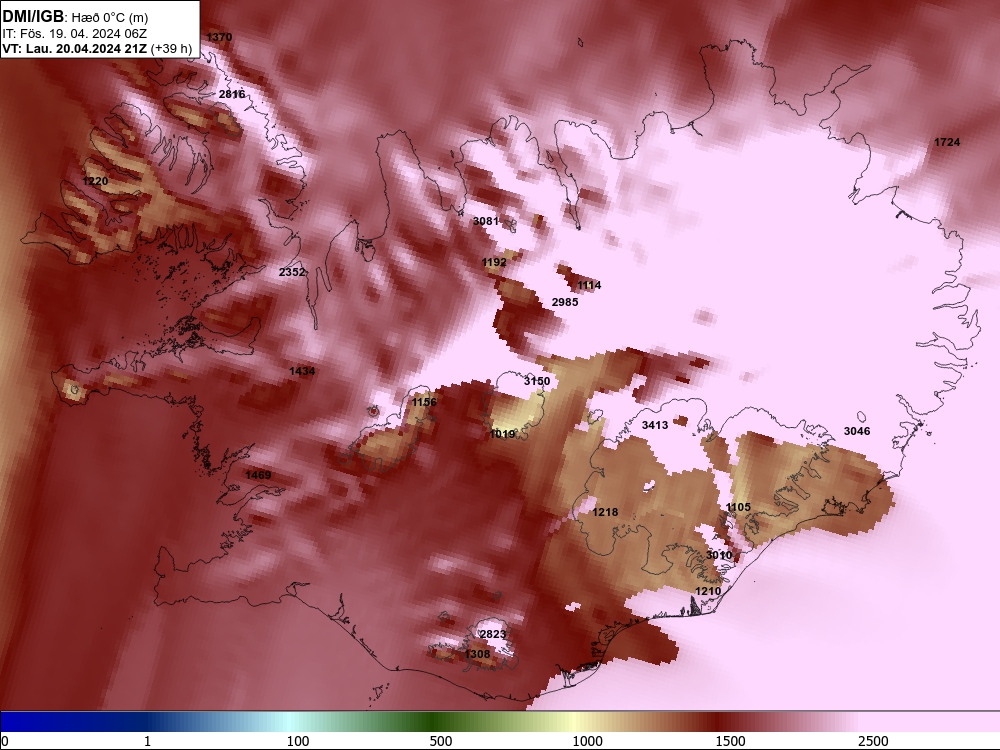The height and width of the screenshot is (750, 1000).
Task: Click the 1 label on the color scale
Action: click(x=147, y=741)
